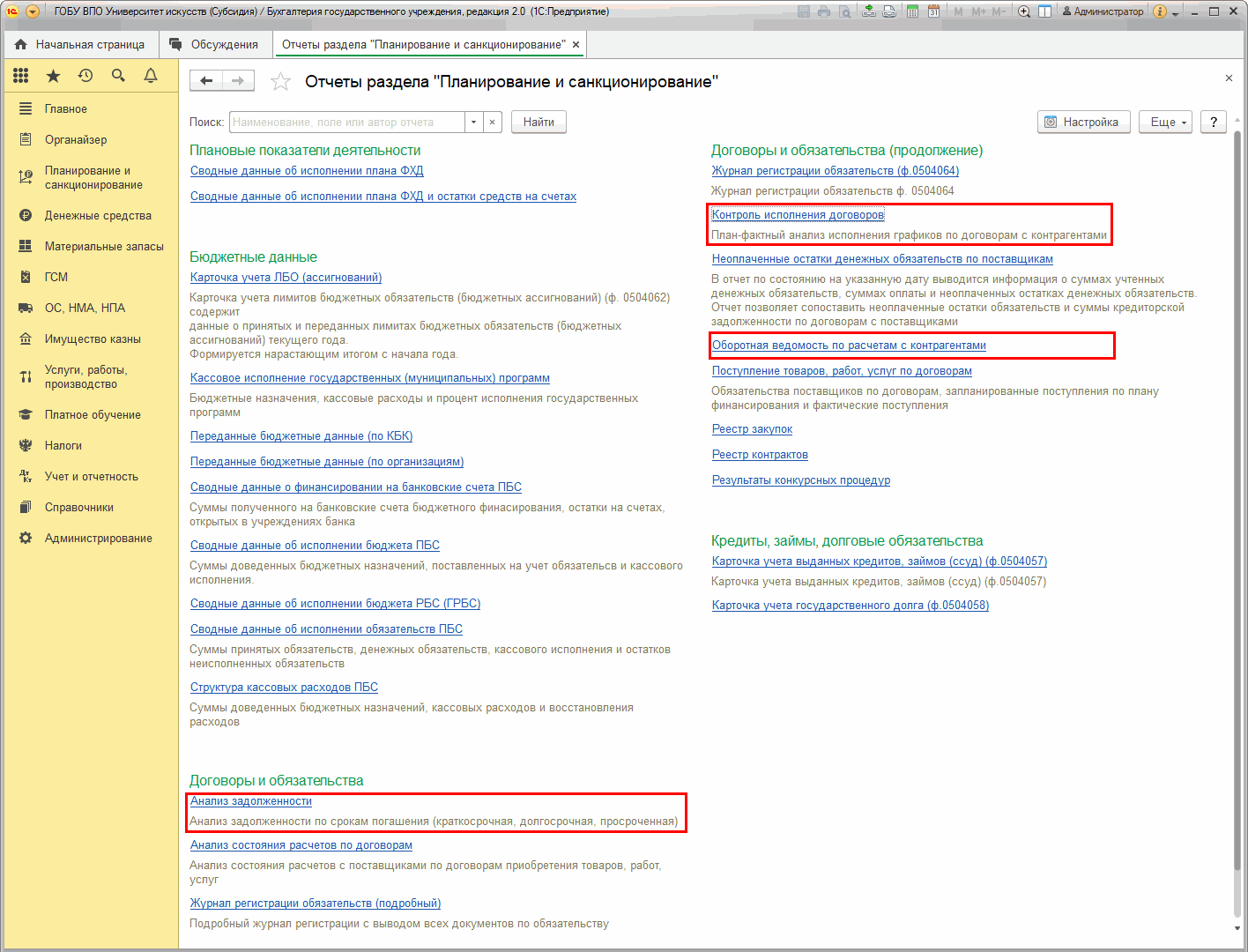The height and width of the screenshot is (952, 1248).
Task: Open the calendar icon
Action: [933, 11]
